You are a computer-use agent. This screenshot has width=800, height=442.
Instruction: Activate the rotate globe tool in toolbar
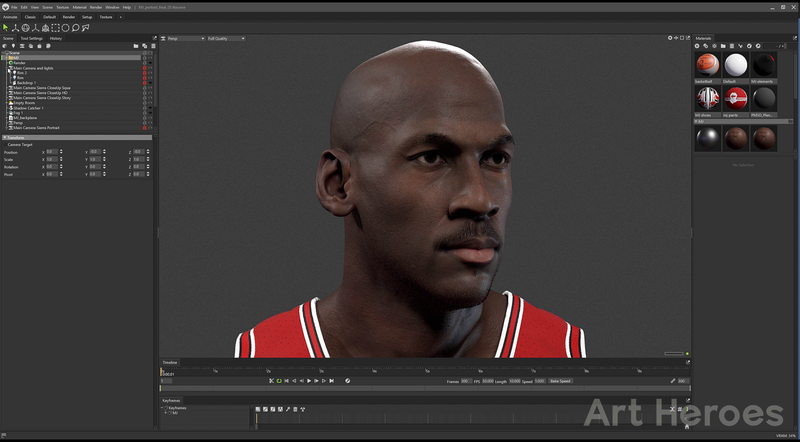(x=26, y=28)
